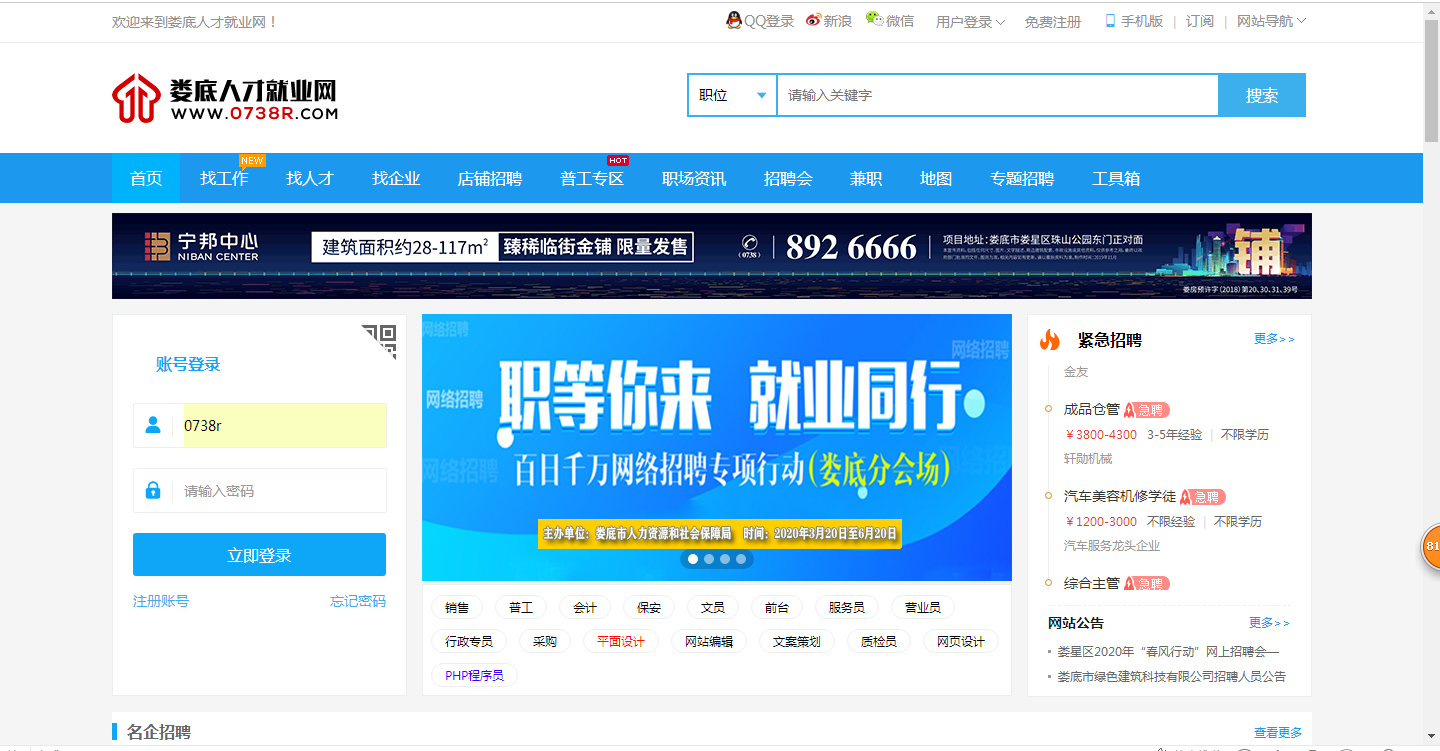
Task: Click the 搜索 search button
Action: [x=1261, y=94]
